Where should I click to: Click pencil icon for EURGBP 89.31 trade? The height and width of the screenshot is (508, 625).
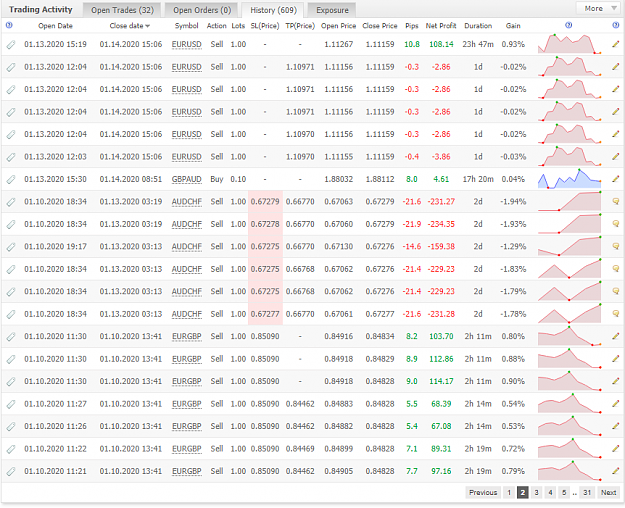(616, 449)
